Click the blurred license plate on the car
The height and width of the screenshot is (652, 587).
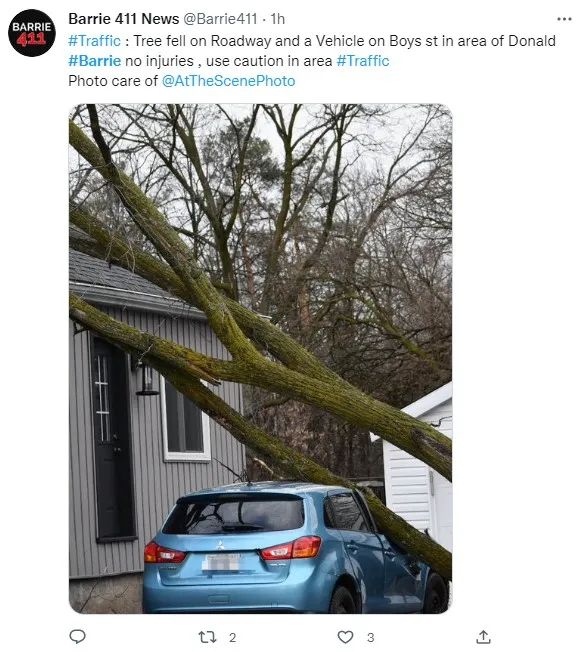pyautogui.click(x=223, y=562)
